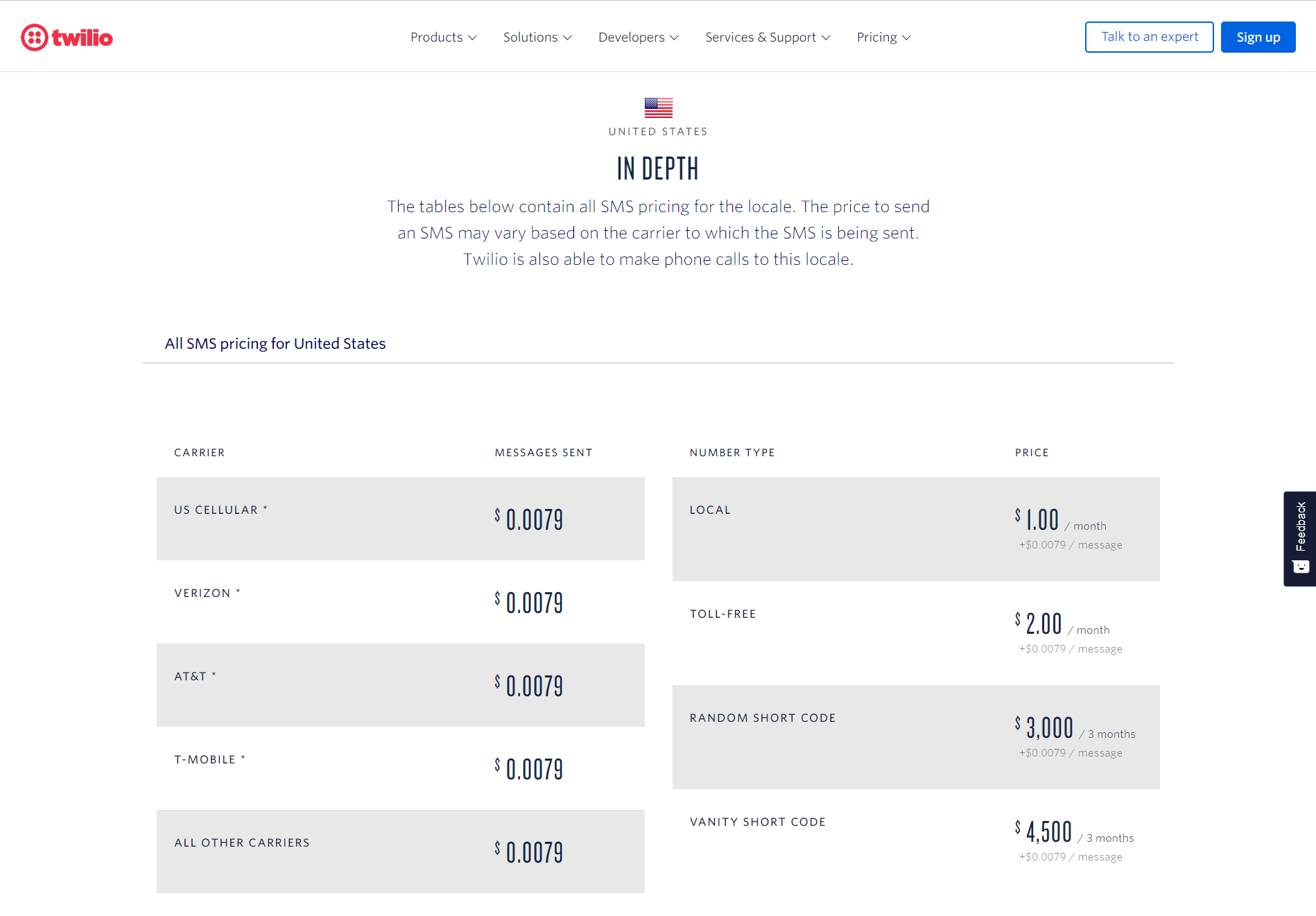Click Talk to an expert button
This screenshot has width=1316, height=916.
[1150, 37]
